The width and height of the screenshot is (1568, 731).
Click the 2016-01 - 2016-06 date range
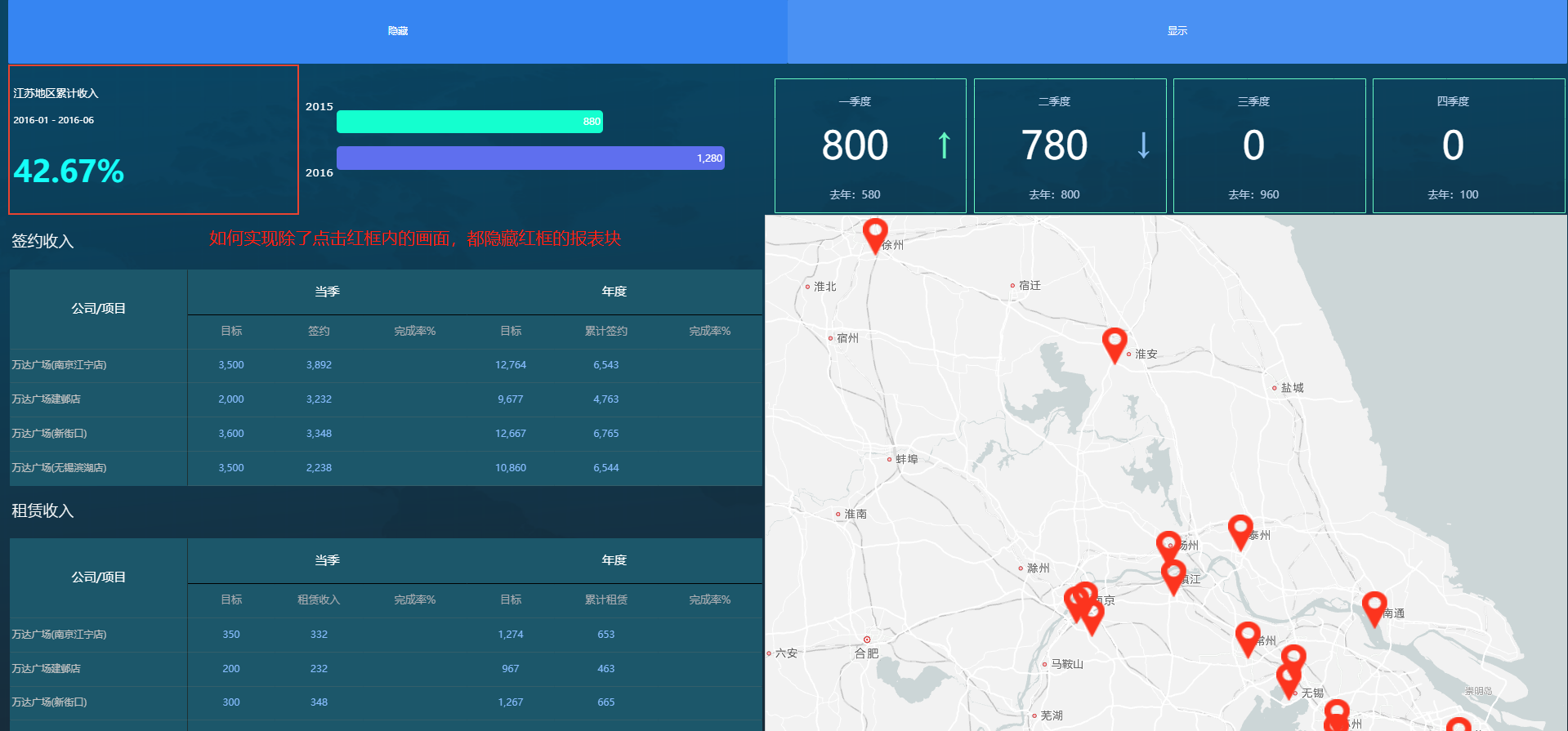coord(53,120)
